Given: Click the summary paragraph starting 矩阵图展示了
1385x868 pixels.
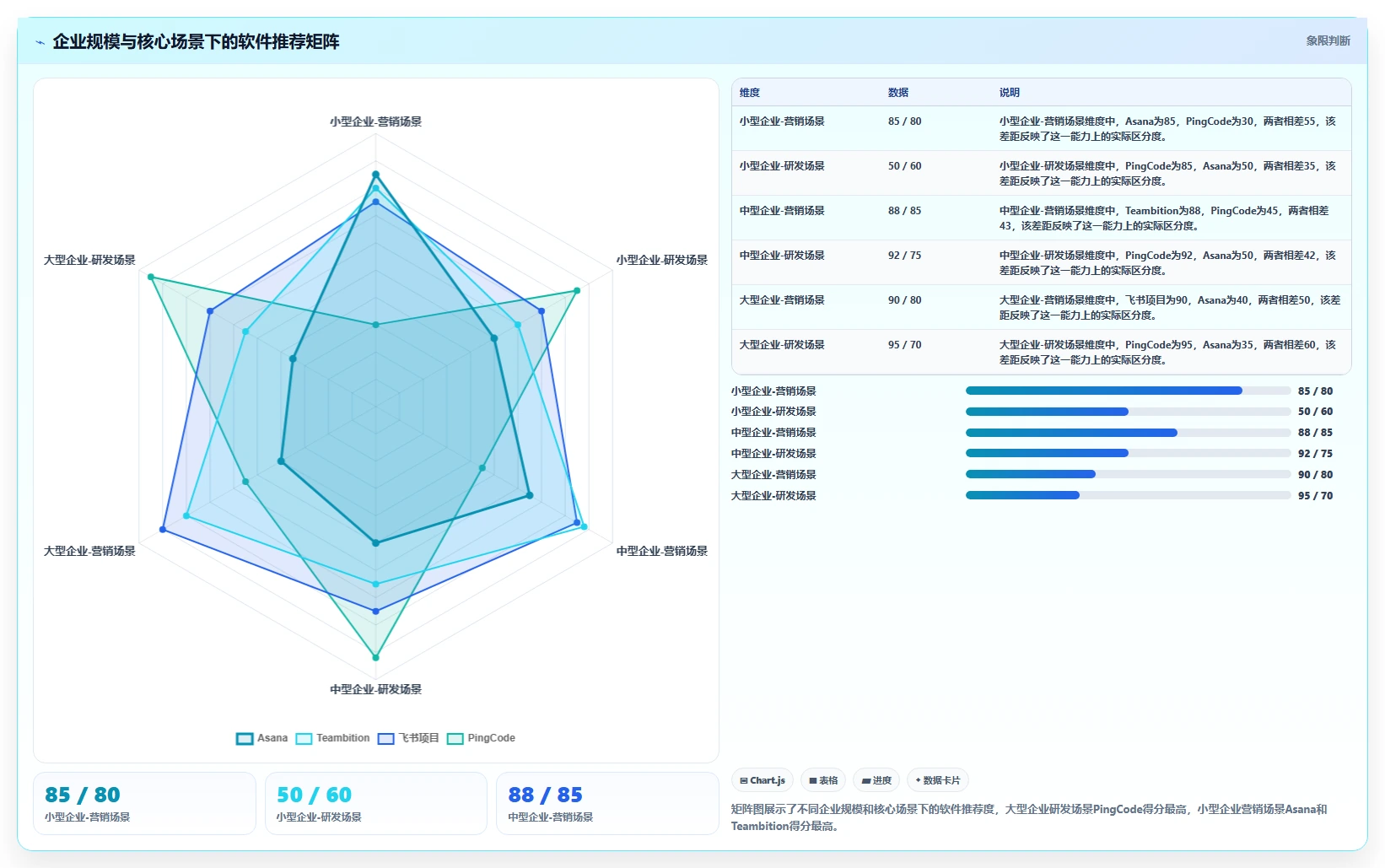Looking at the screenshot, I should 1029,817.
